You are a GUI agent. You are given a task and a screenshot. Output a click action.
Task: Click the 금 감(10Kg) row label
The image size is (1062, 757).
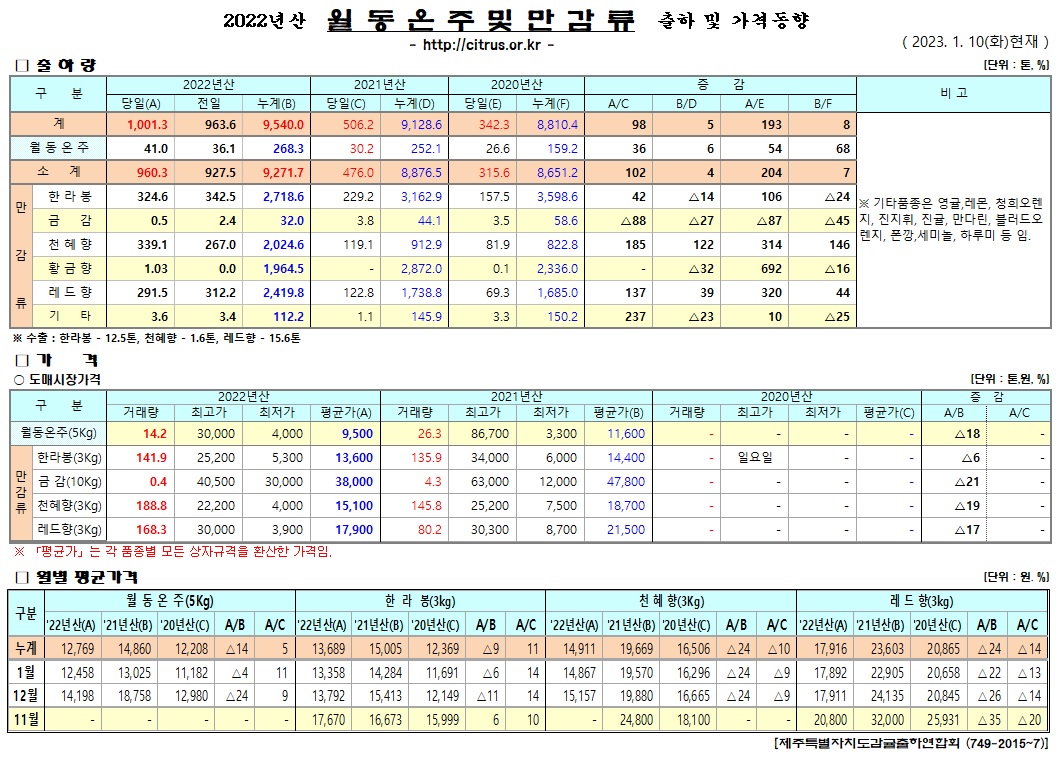69,481
